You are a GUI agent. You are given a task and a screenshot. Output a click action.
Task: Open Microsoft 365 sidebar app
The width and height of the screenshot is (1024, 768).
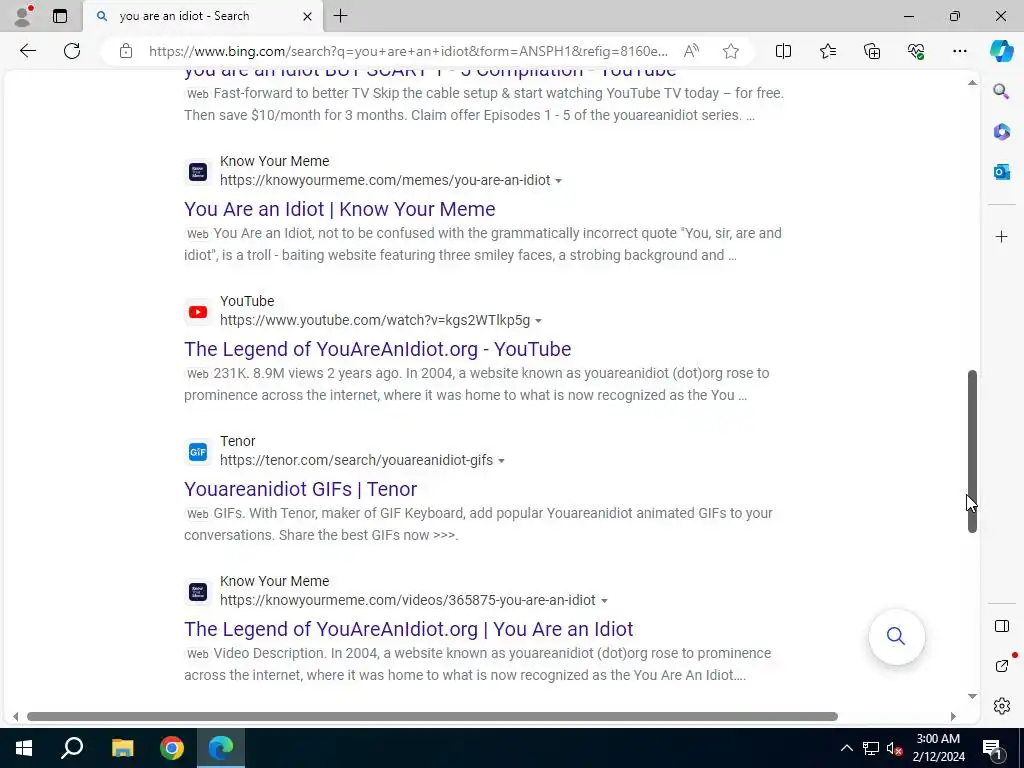tap(1001, 131)
